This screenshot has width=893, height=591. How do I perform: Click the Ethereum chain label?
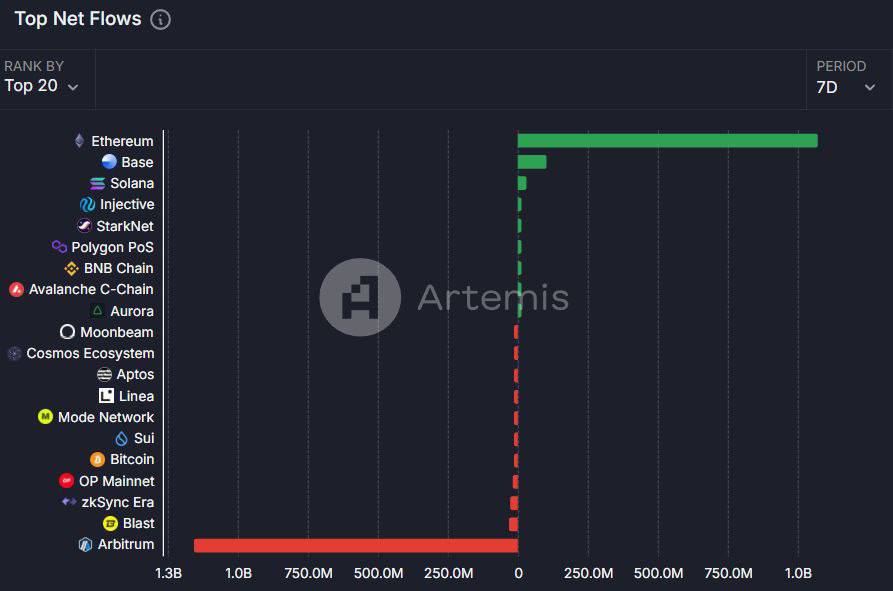coord(122,141)
